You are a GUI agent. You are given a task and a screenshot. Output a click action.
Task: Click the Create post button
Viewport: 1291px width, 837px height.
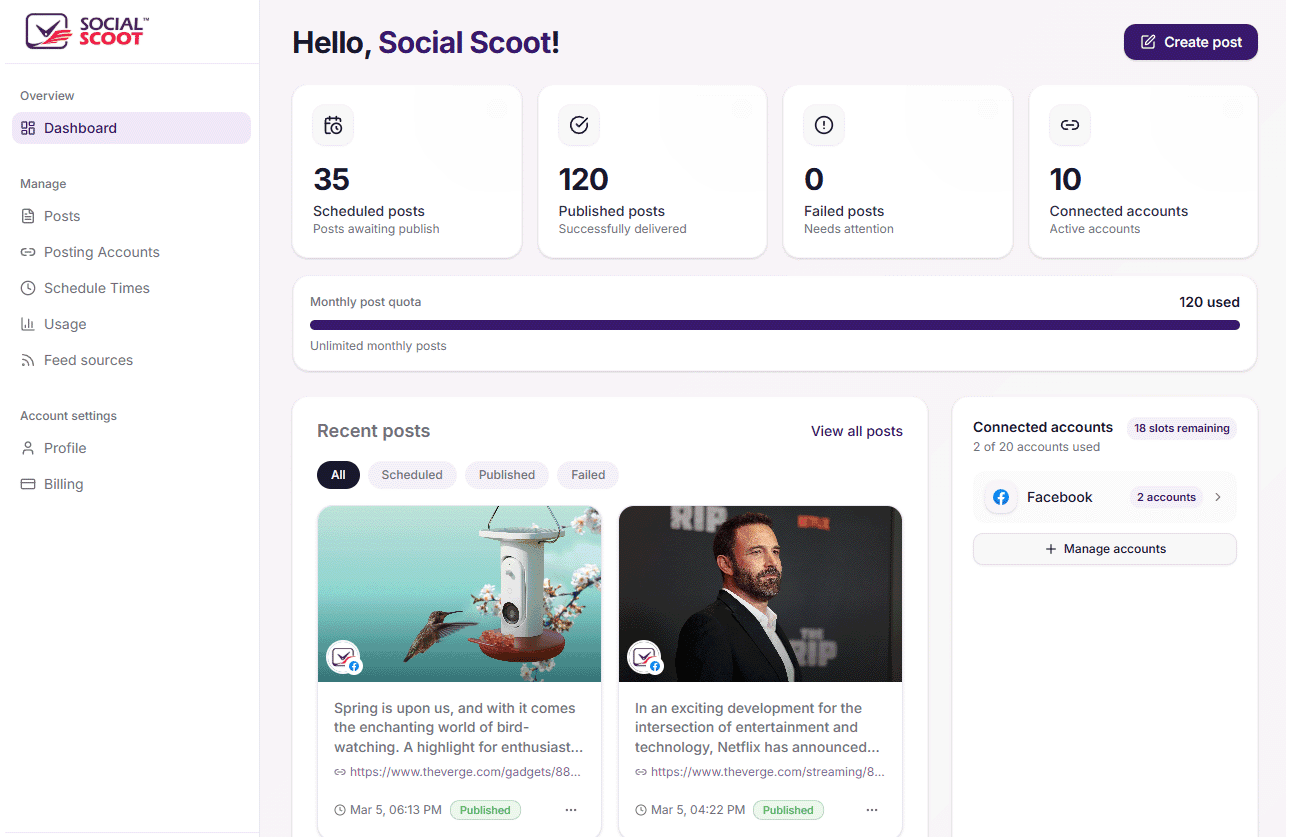pyautogui.click(x=1190, y=42)
